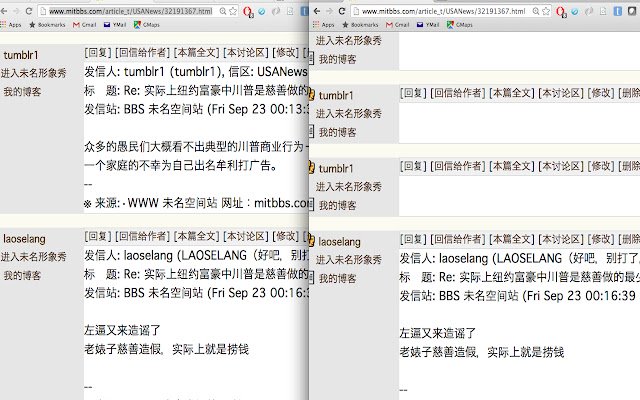Click 回信给作者 on laoselang post in left window
640x400 pixels.
[142, 236]
